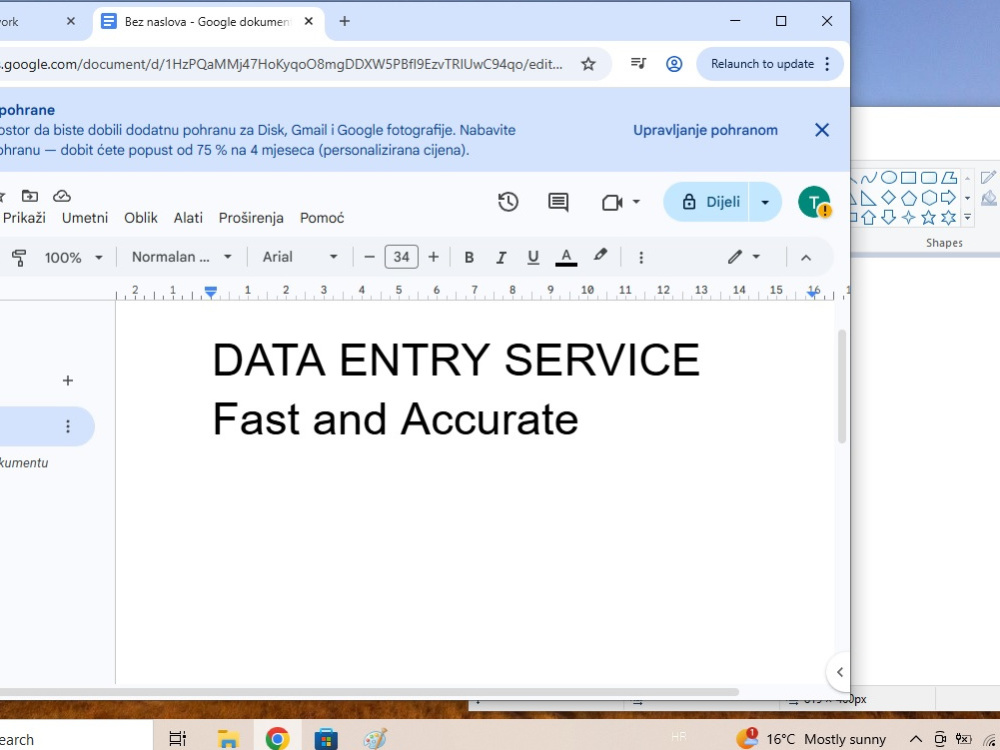Add a document tab with the plus icon
Viewport: 1000px width, 750px height.
coord(68,381)
